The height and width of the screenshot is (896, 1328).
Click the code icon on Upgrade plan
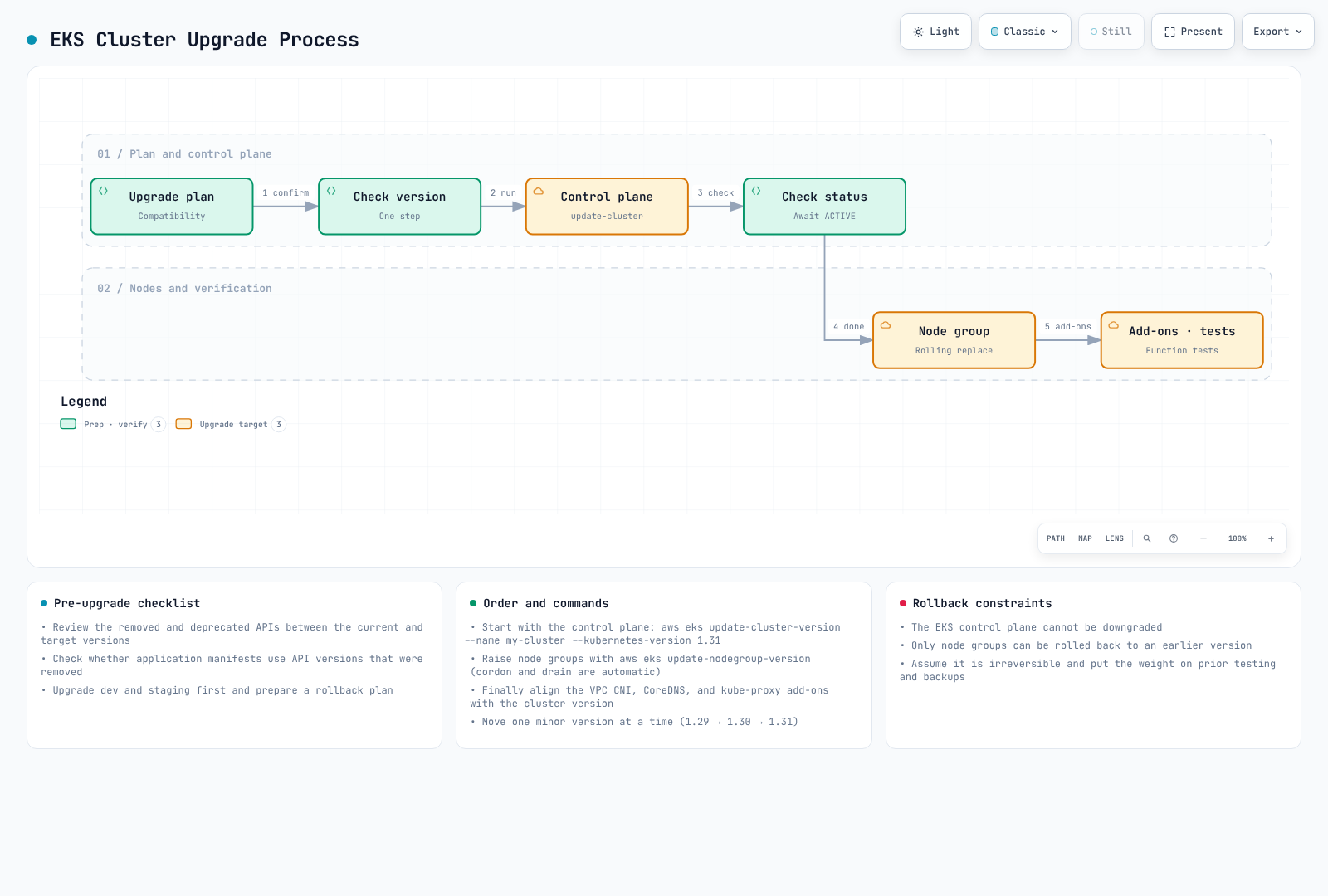coord(104,191)
